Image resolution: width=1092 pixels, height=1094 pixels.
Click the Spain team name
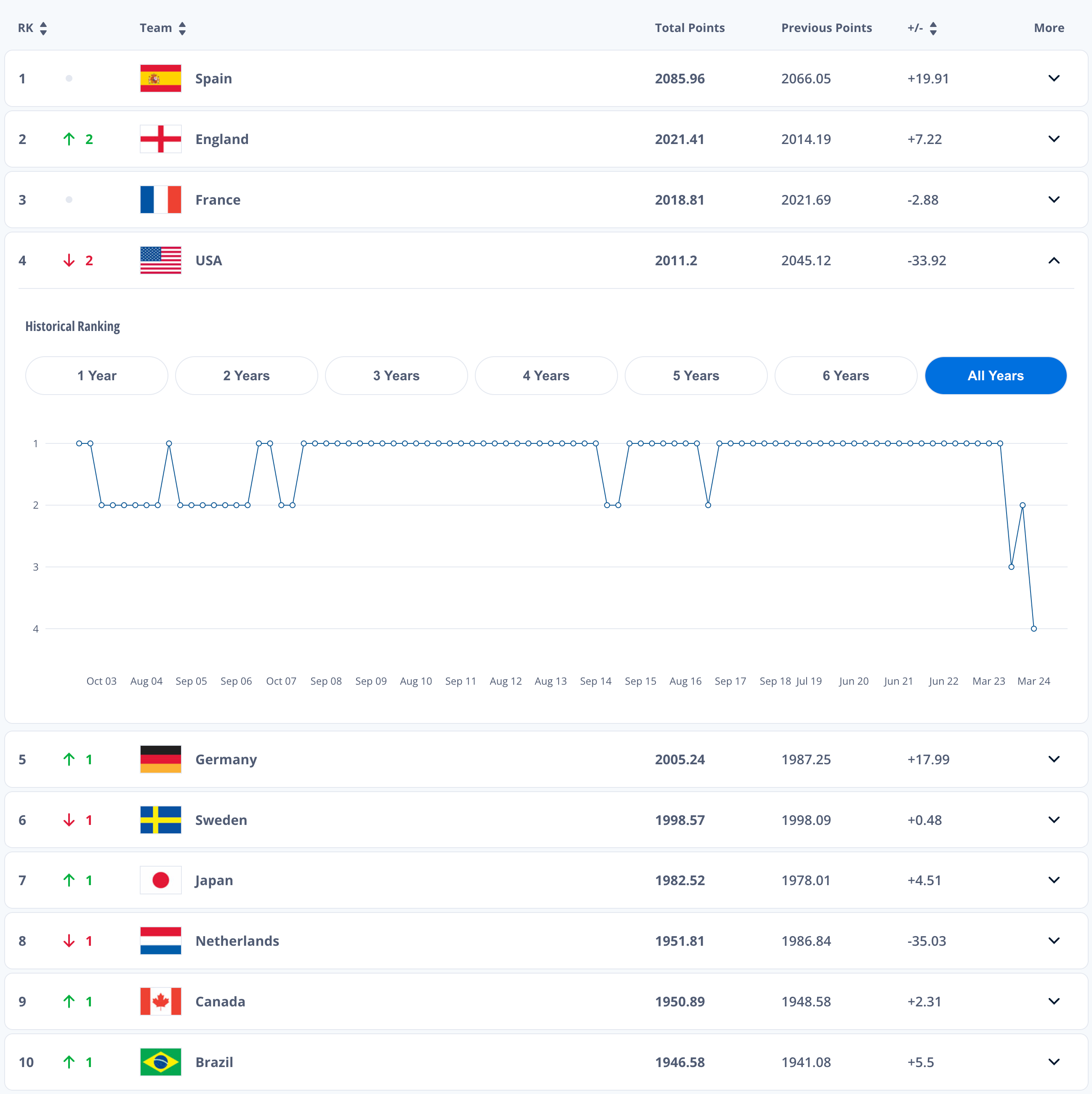coord(213,79)
